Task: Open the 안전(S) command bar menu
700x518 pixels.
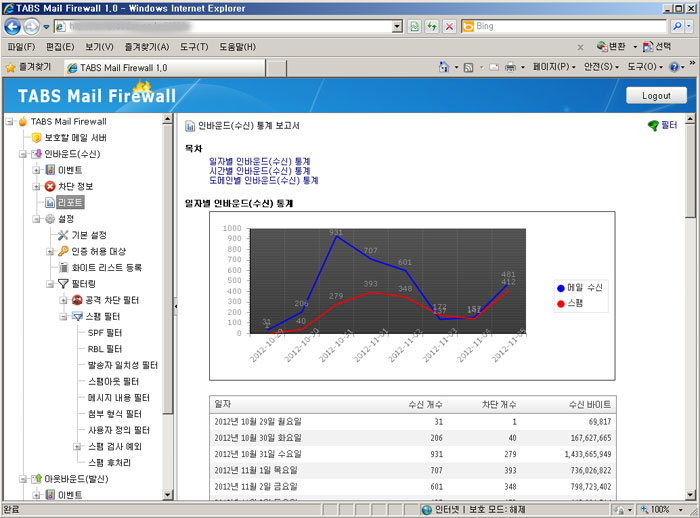Action: [x=601, y=67]
